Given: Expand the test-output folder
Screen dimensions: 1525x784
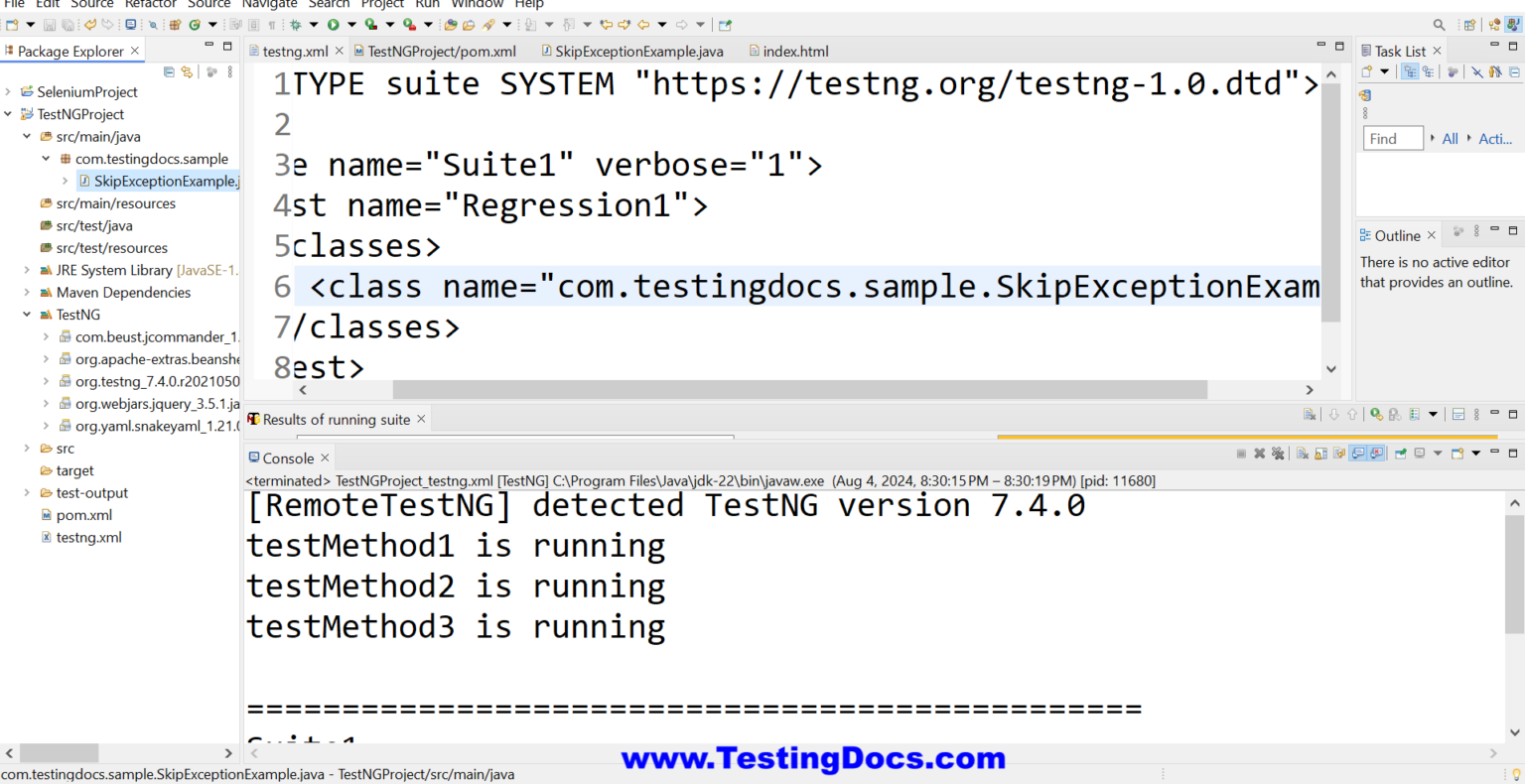Looking at the screenshot, I should pos(27,493).
